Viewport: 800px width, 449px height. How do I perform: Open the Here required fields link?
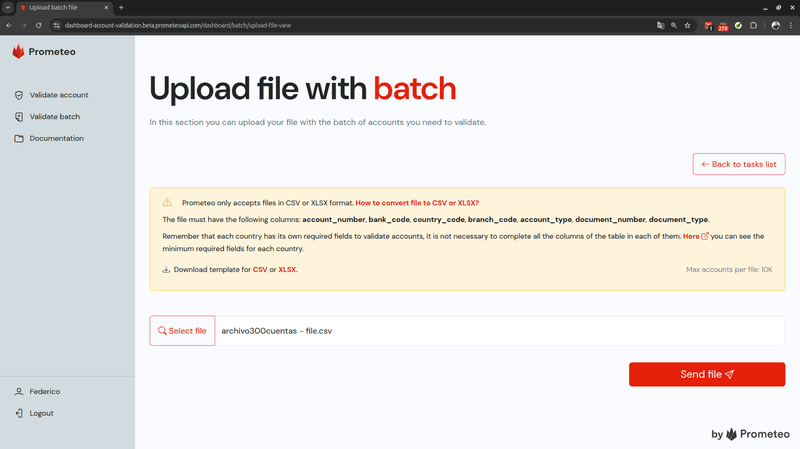click(691, 236)
